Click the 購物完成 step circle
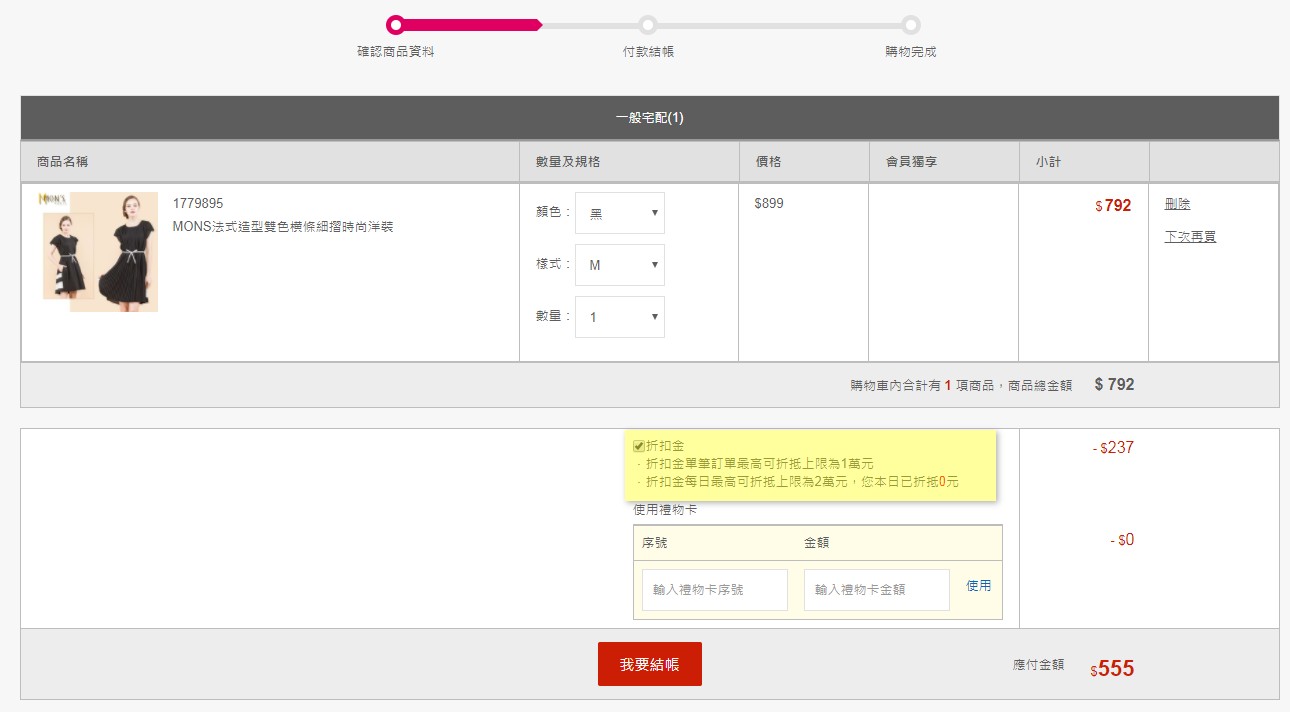 [x=911, y=25]
